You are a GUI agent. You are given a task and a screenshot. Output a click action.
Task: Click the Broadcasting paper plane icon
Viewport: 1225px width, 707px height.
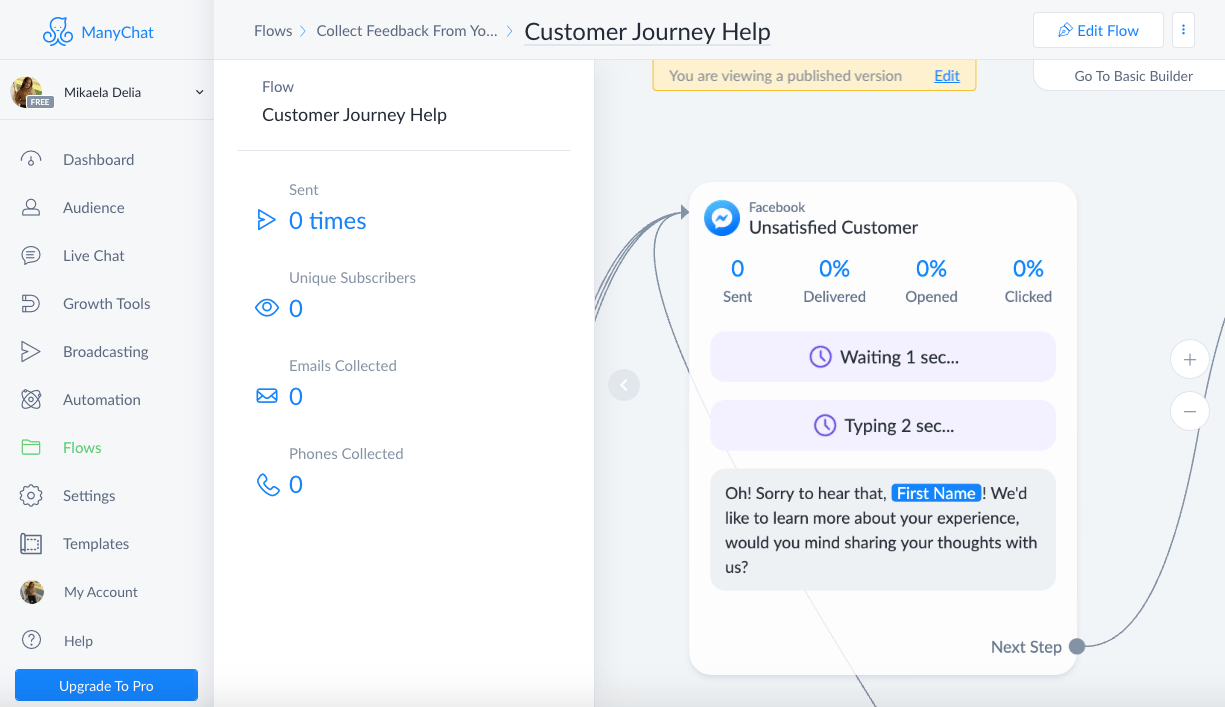click(x=31, y=351)
